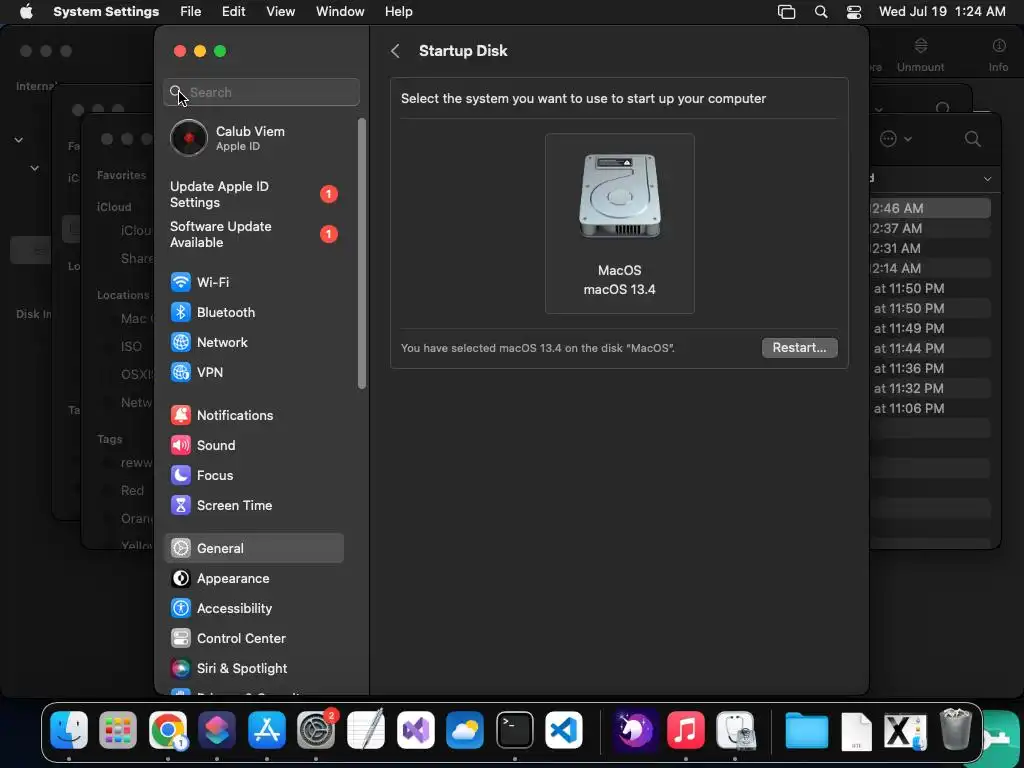
Task: Select the 2:46 AM row in Finder
Action: pyautogui.click(x=931, y=208)
